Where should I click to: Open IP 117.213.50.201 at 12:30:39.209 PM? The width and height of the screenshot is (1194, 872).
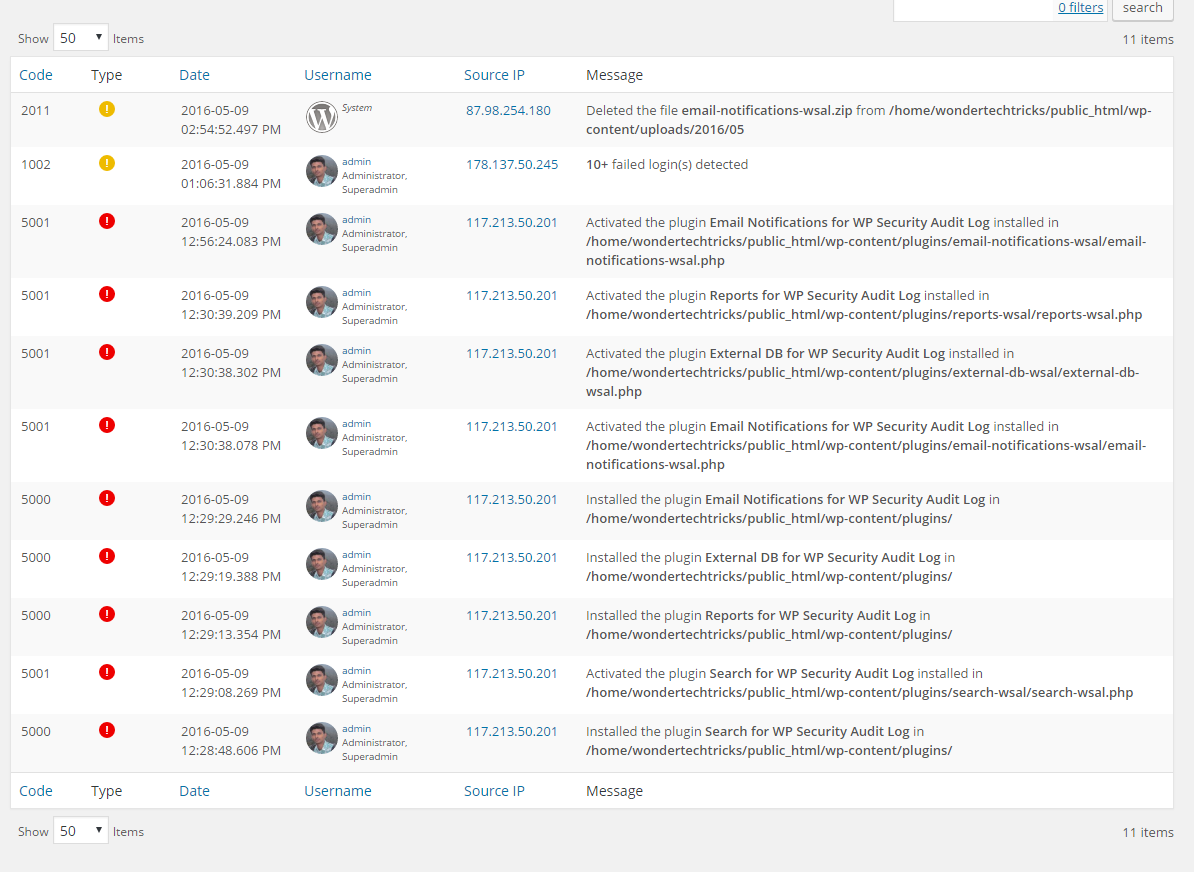coord(512,295)
